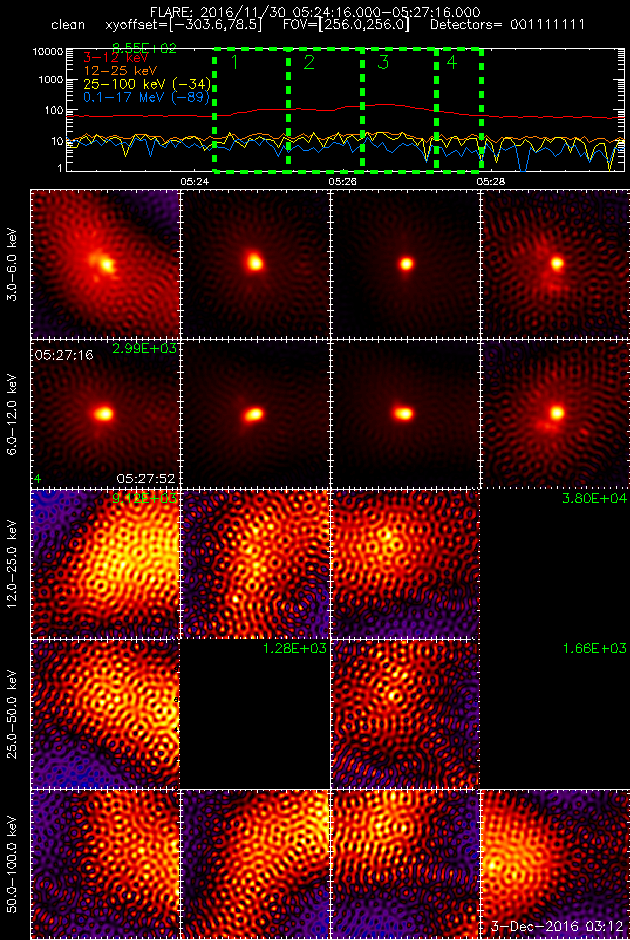Select the blue 0.1-17 MeV (-89) legend entry

[x=146, y=97]
